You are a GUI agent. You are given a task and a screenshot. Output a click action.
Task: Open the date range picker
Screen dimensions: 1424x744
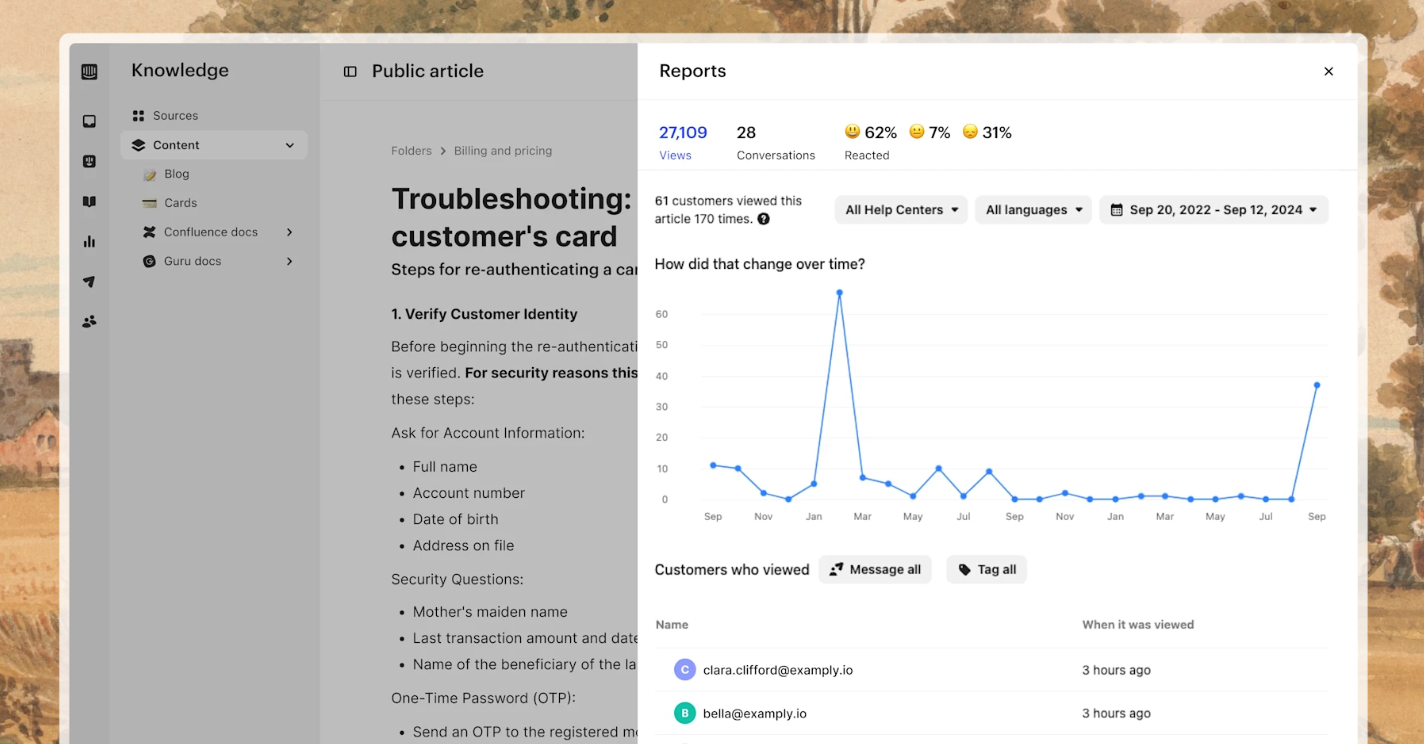[1213, 210]
